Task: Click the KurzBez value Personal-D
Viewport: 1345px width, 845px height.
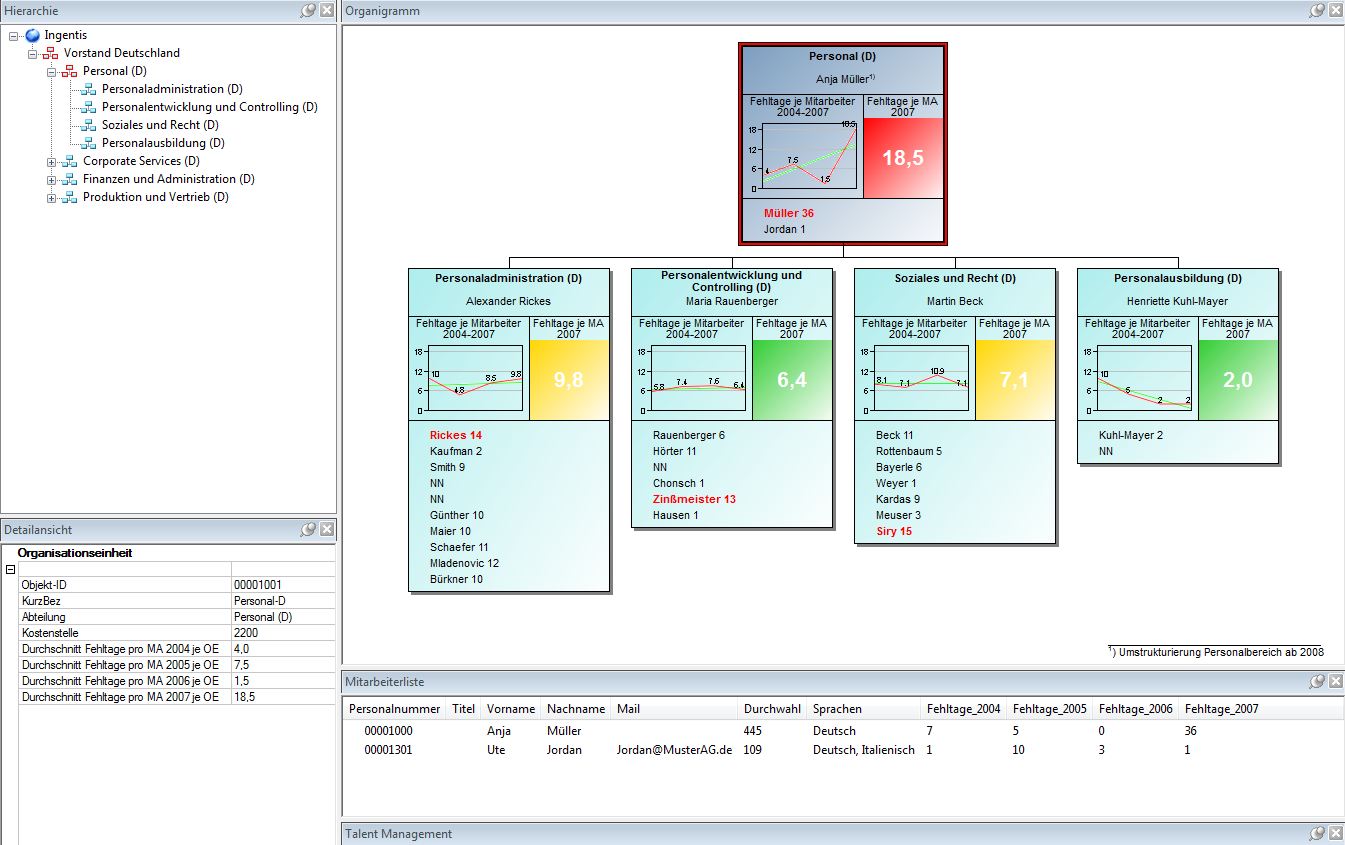Action: click(260, 601)
